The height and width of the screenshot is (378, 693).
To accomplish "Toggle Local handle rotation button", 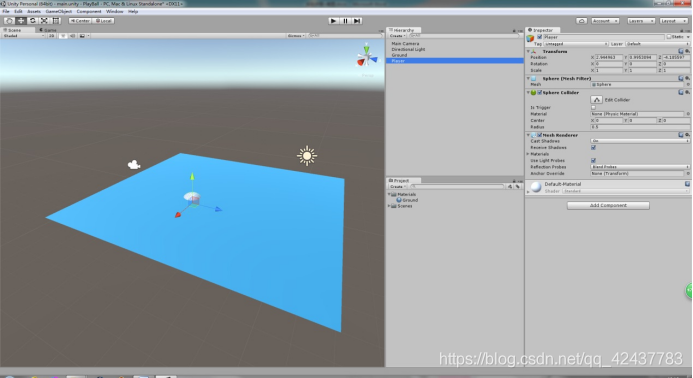I will coord(103,21).
